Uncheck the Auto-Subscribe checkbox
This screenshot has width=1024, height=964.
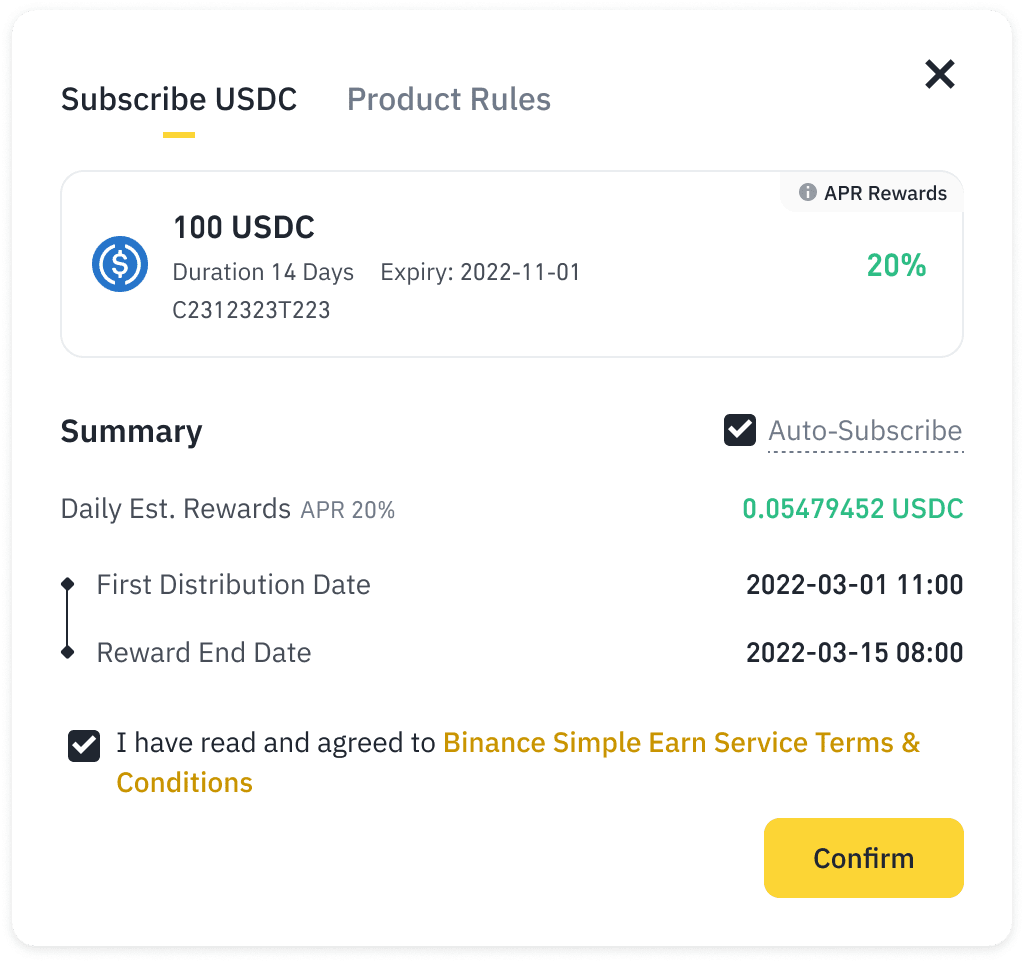(739, 431)
